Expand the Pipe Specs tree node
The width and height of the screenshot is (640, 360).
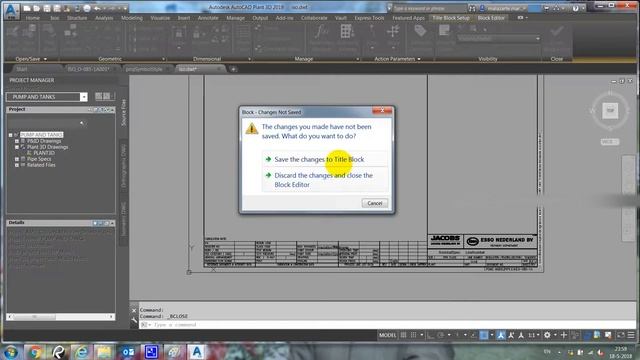tap(17, 159)
